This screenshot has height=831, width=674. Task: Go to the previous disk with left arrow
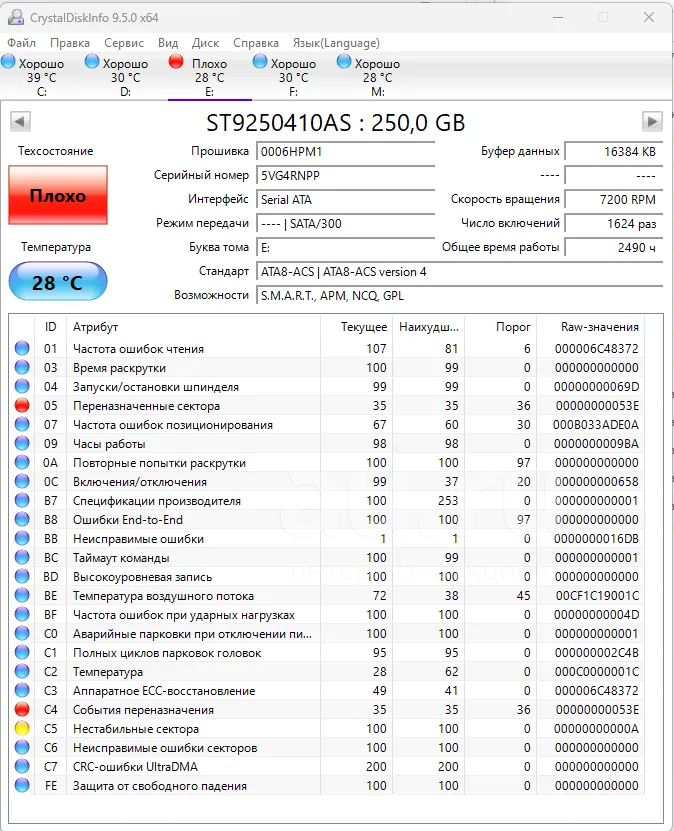(x=20, y=121)
